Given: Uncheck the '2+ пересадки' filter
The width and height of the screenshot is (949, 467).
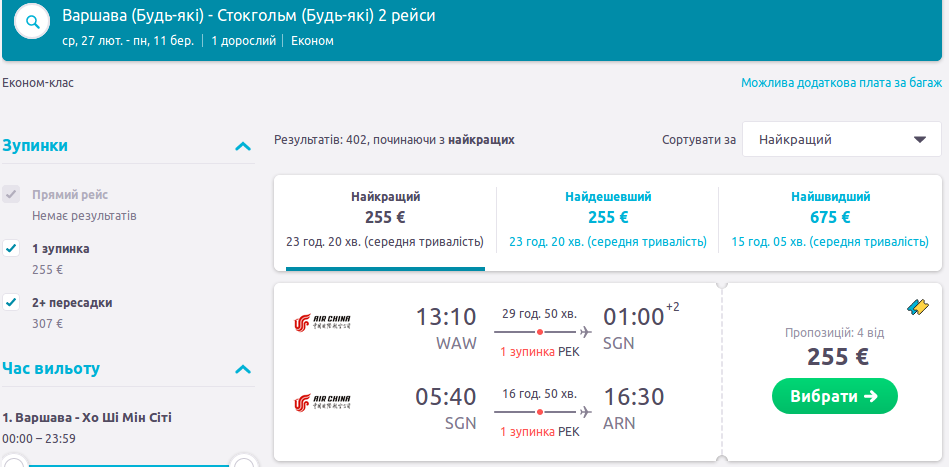Looking at the screenshot, I should pyautogui.click(x=11, y=302).
